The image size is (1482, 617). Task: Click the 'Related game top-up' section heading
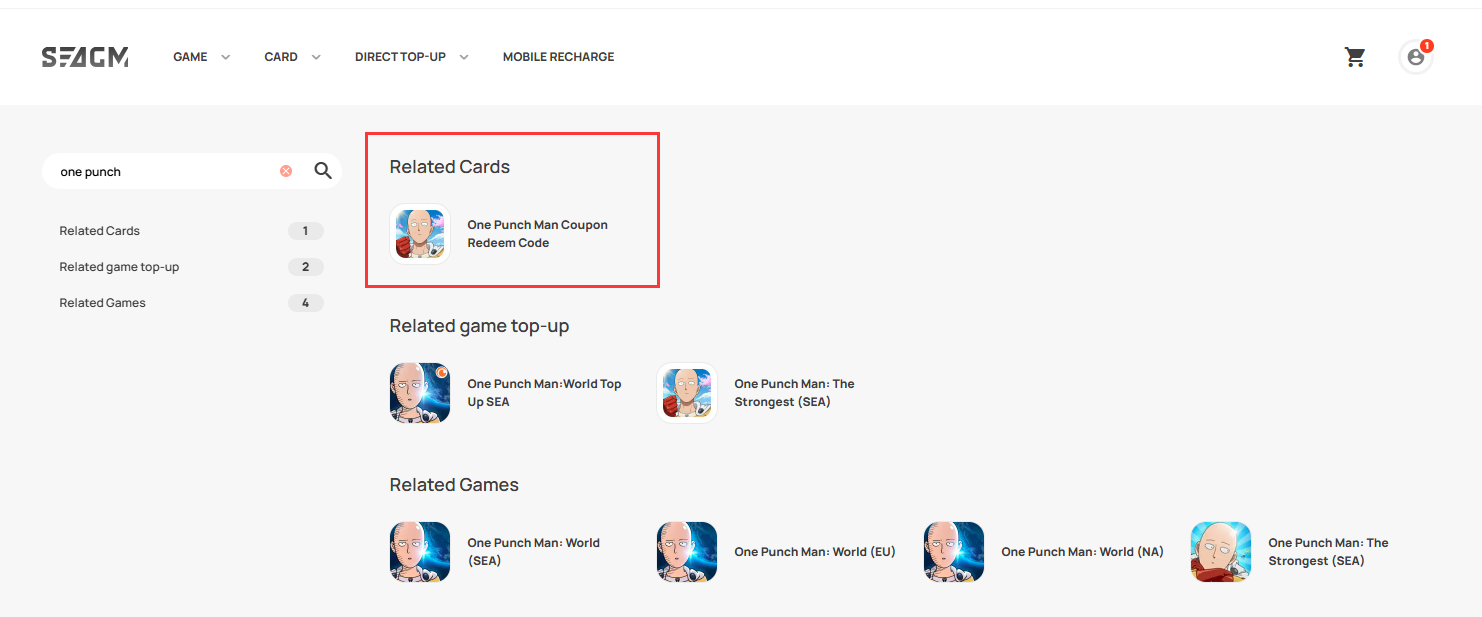pyautogui.click(x=479, y=326)
